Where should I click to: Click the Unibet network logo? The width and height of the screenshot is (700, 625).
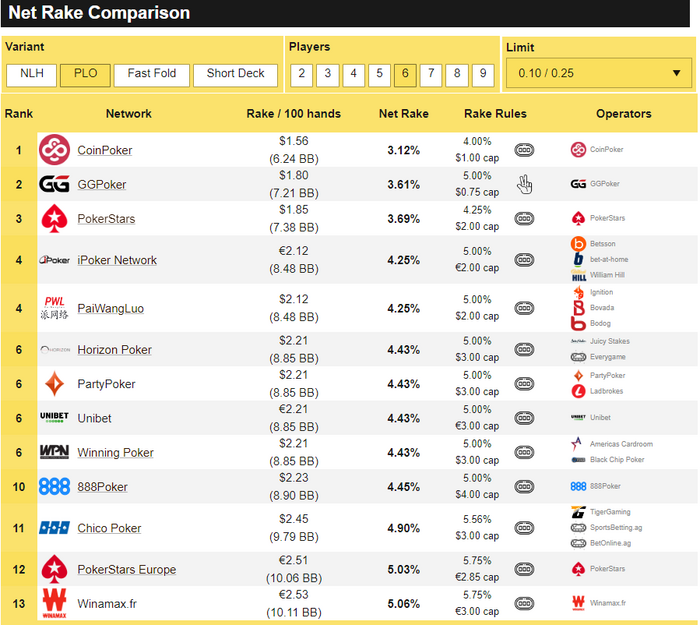click(x=54, y=417)
